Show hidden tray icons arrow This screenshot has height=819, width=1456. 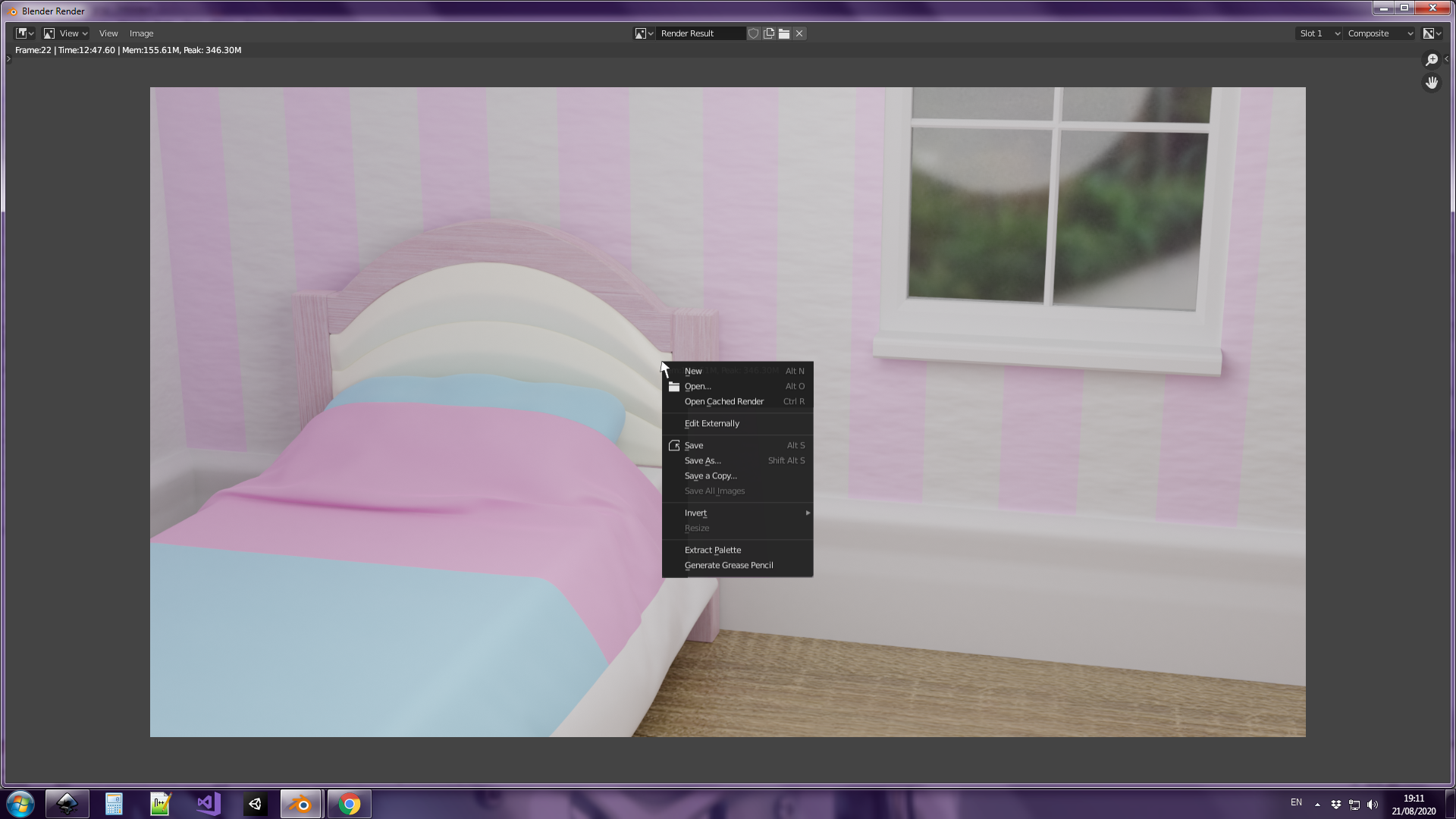[x=1317, y=805]
